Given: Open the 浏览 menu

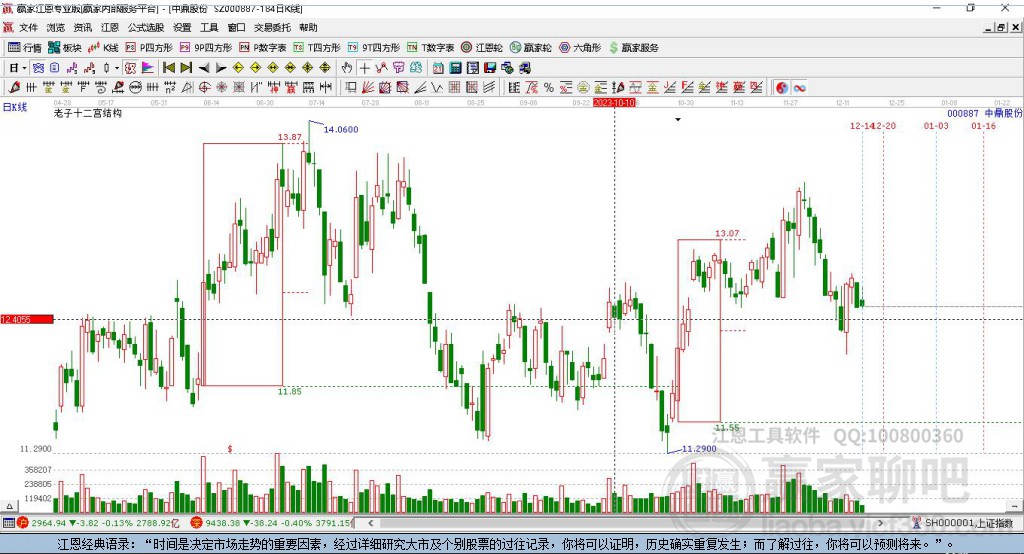Looking at the screenshot, I should coord(56,27).
